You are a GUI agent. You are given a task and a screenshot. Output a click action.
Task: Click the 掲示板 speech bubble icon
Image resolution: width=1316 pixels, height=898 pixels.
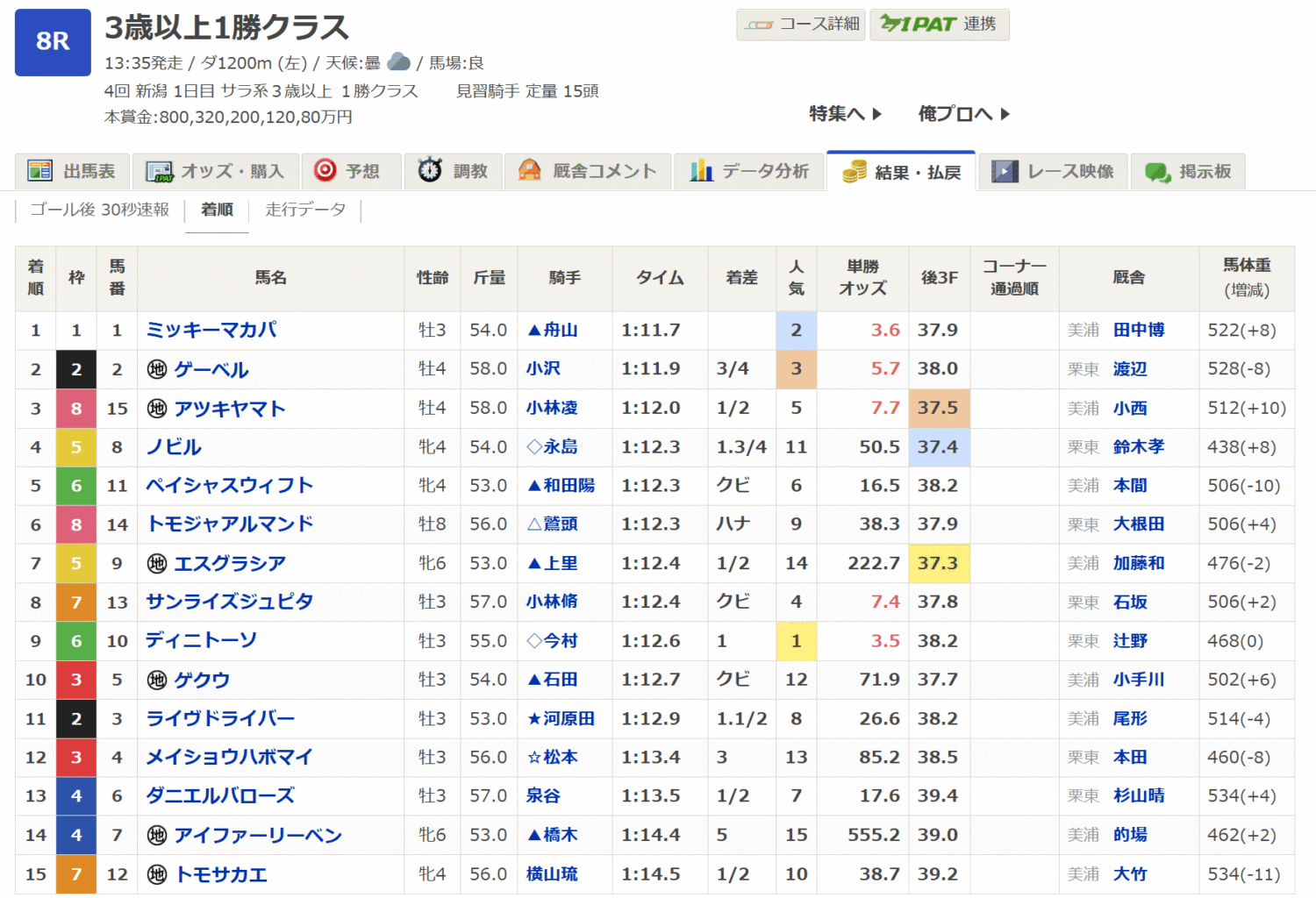point(1157,172)
